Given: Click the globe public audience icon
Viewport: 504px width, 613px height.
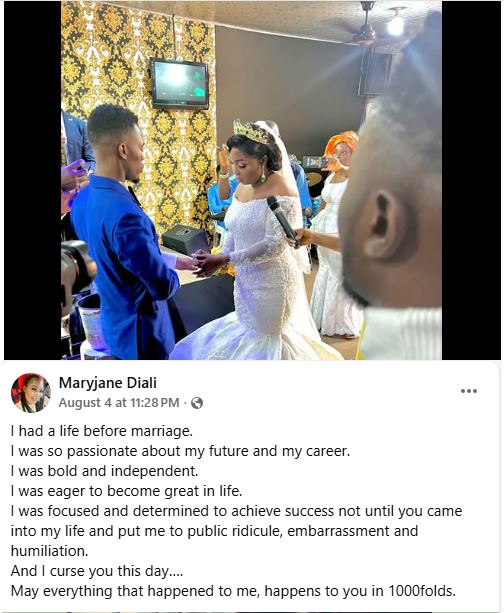Looking at the screenshot, I should 197,403.
